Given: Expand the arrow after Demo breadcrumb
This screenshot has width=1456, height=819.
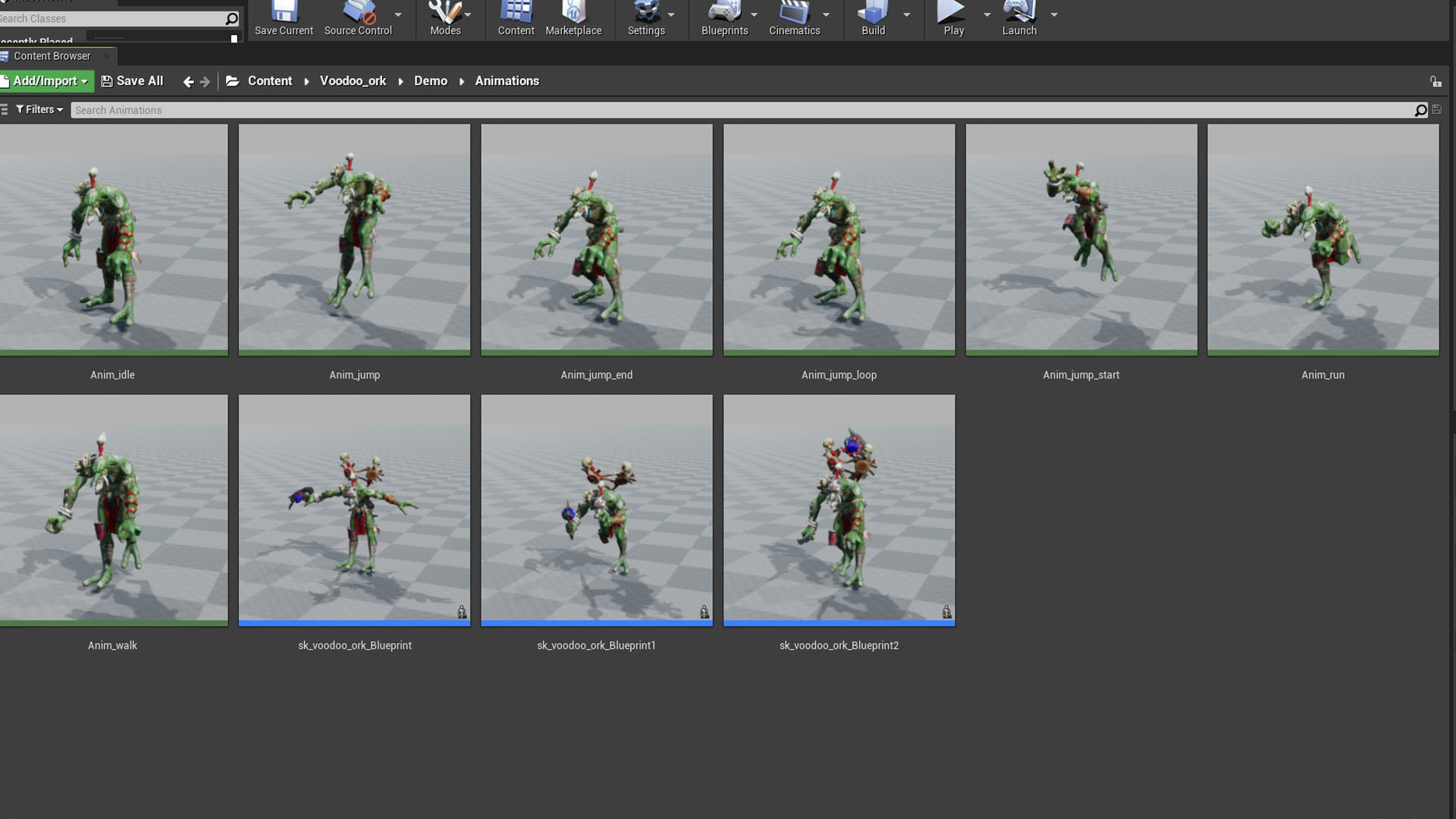Looking at the screenshot, I should tap(461, 82).
